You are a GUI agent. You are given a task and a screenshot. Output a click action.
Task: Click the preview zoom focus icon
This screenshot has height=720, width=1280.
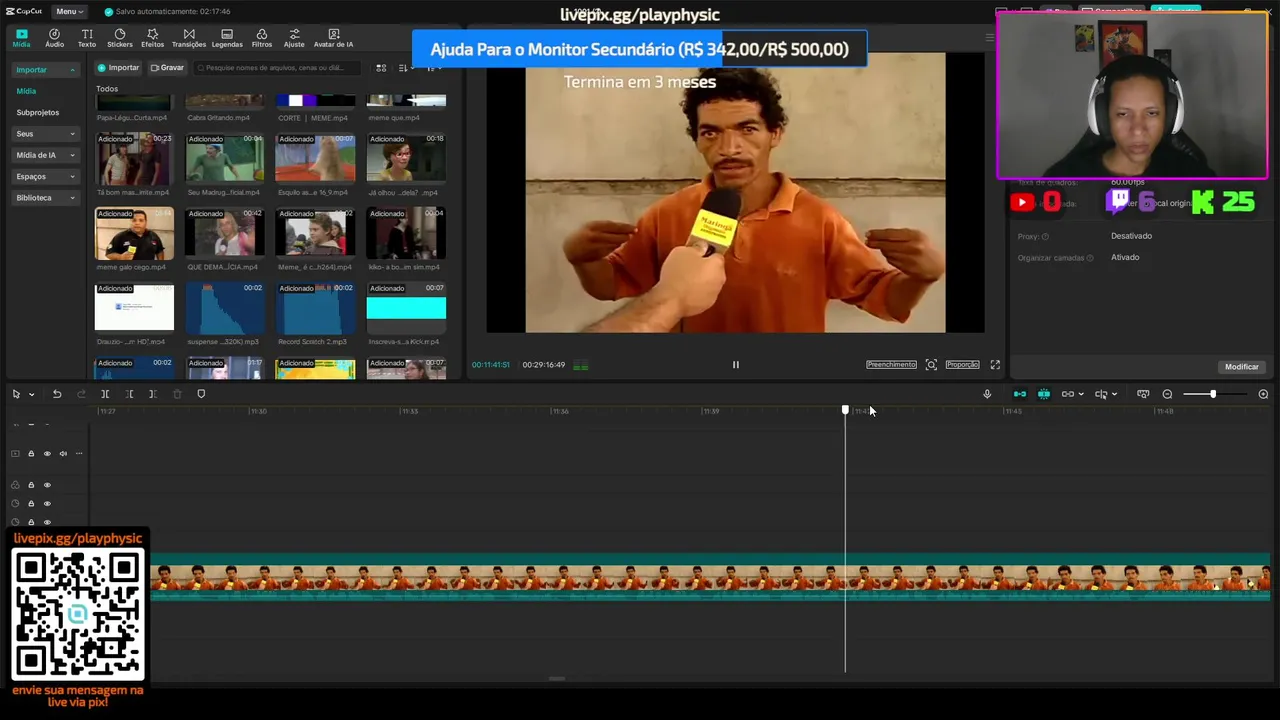[931, 365]
